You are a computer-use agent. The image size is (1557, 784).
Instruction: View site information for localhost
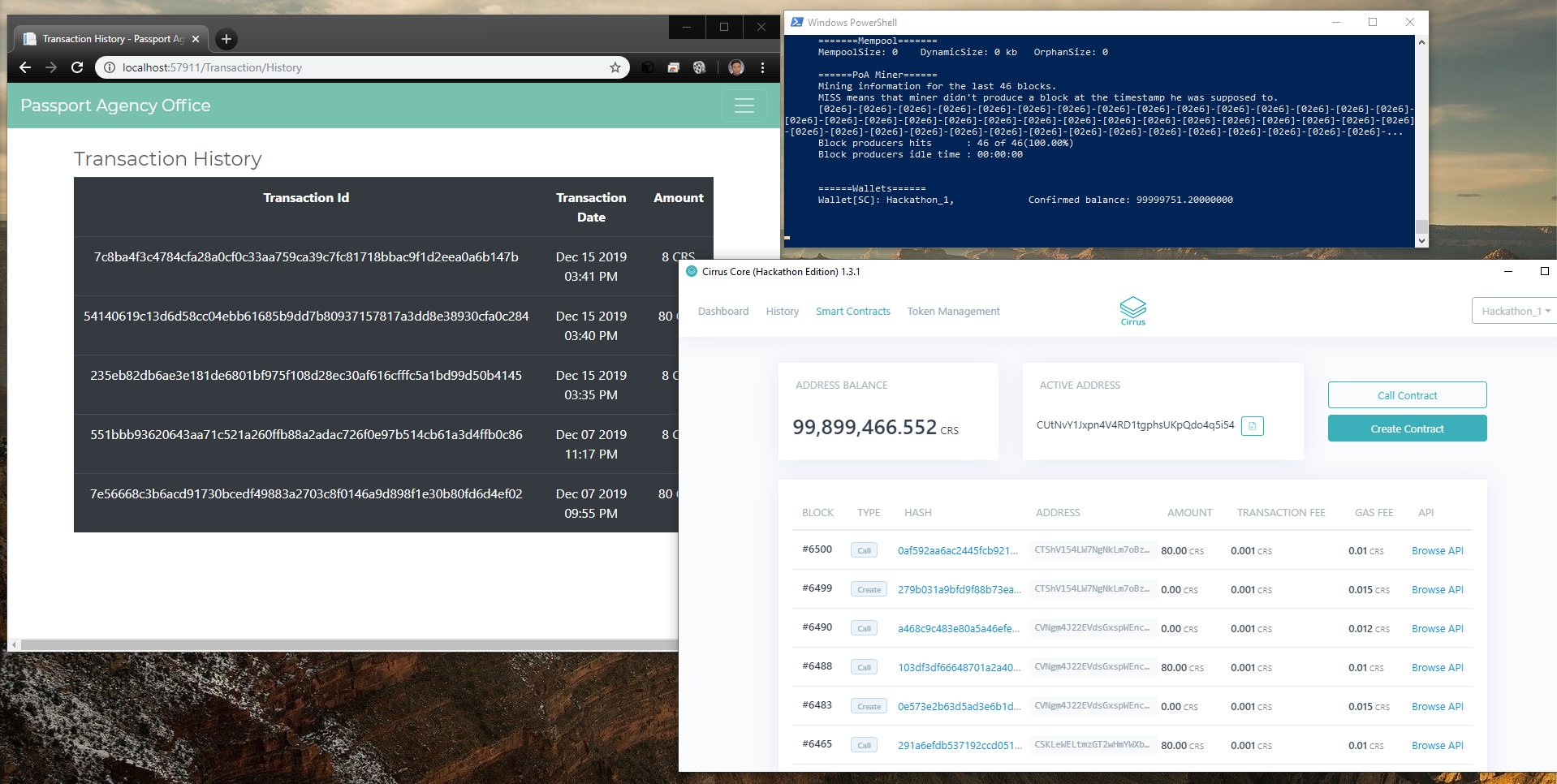click(110, 67)
